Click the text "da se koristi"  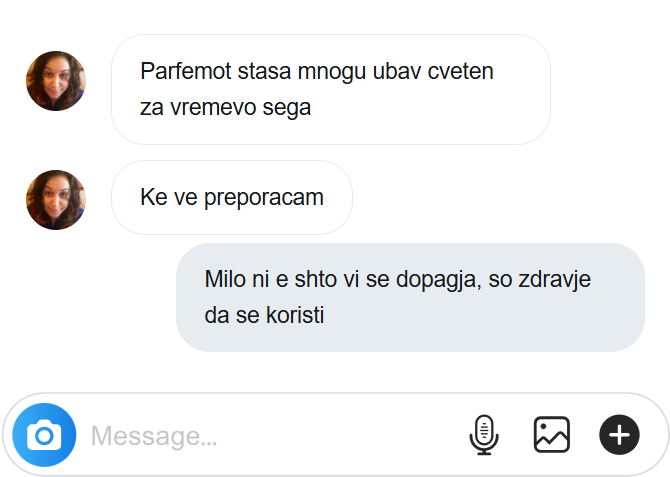(264, 315)
